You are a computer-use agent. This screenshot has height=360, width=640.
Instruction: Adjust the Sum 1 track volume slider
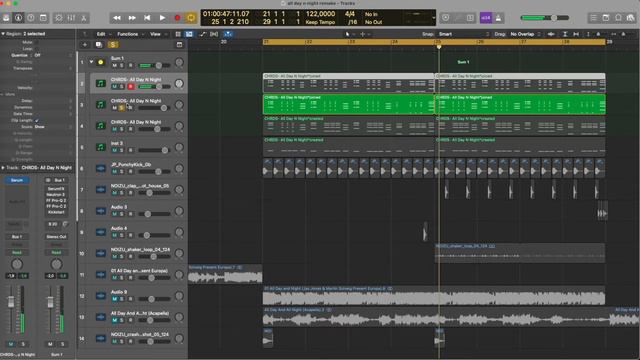155,65
